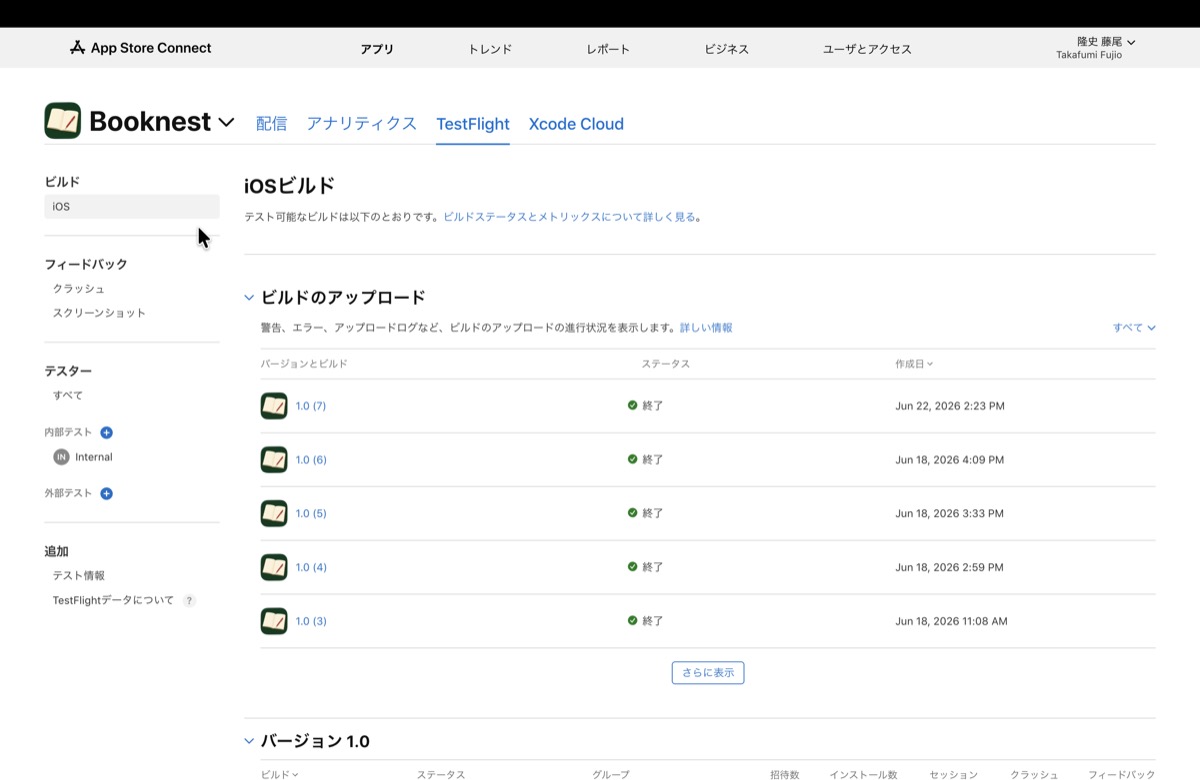Click the green status check for build 1.0 (7)

[x=632, y=406]
